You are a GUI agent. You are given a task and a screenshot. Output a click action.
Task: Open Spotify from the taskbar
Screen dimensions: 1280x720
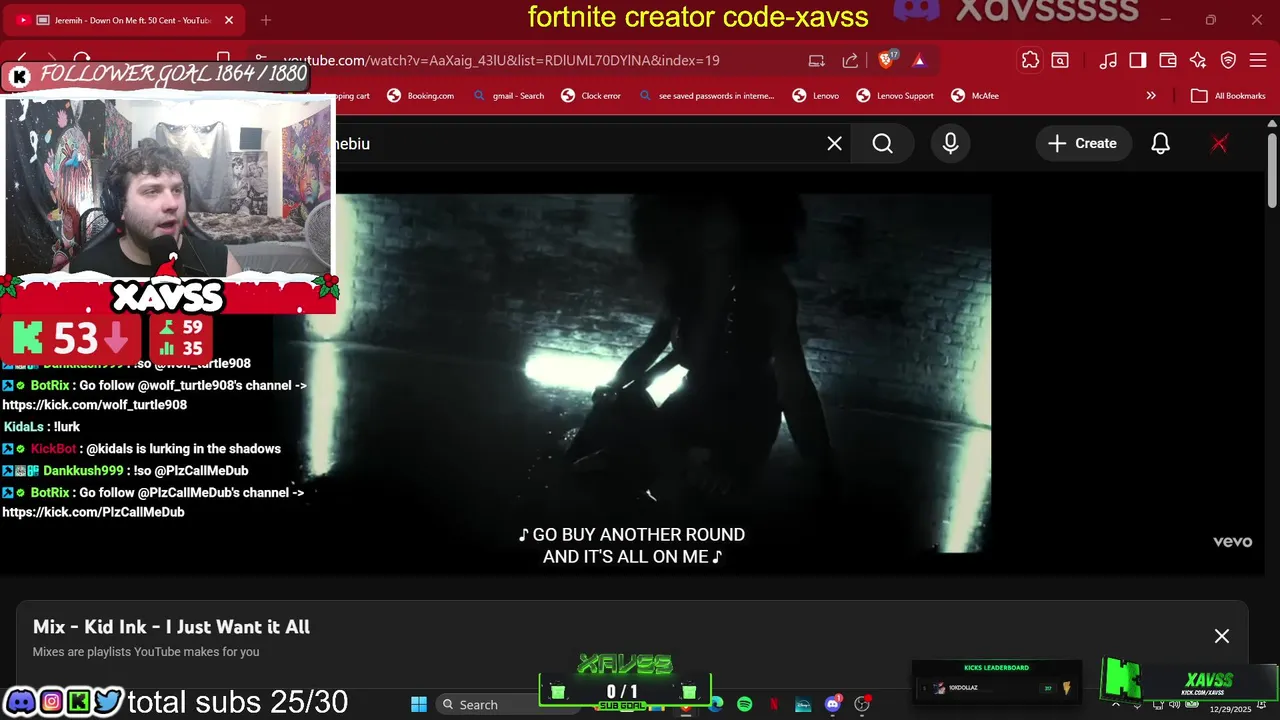(x=745, y=704)
